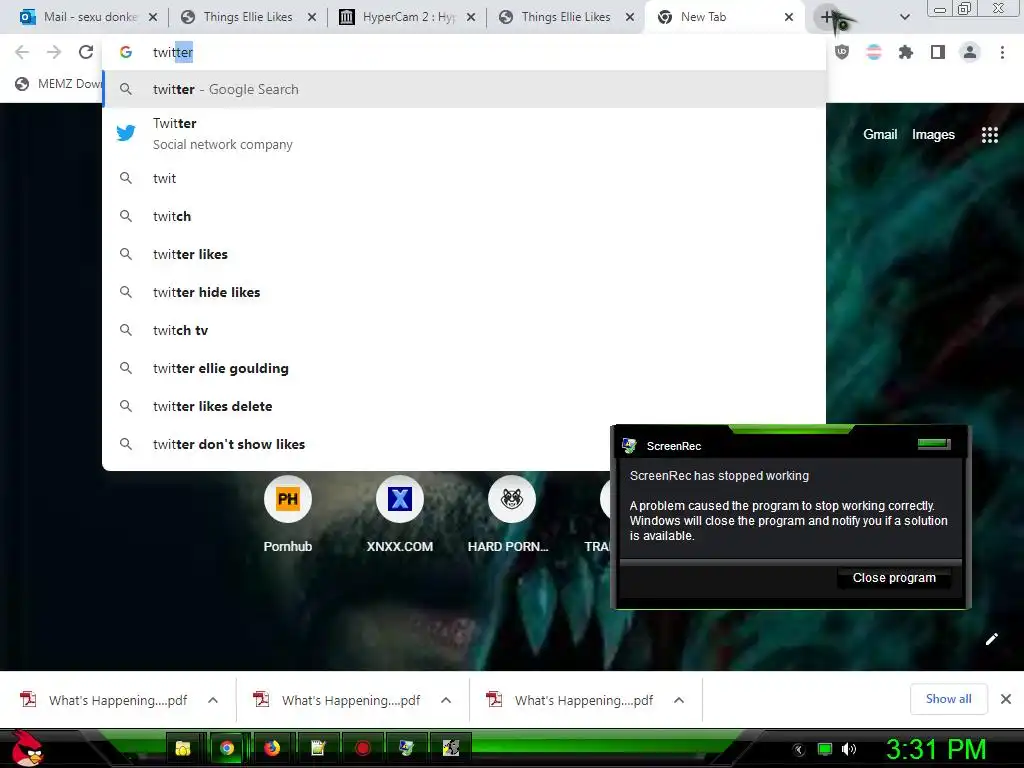The height and width of the screenshot is (768, 1024).
Task: Click the ScreenRec dialog green close bar
Action: 934,444
